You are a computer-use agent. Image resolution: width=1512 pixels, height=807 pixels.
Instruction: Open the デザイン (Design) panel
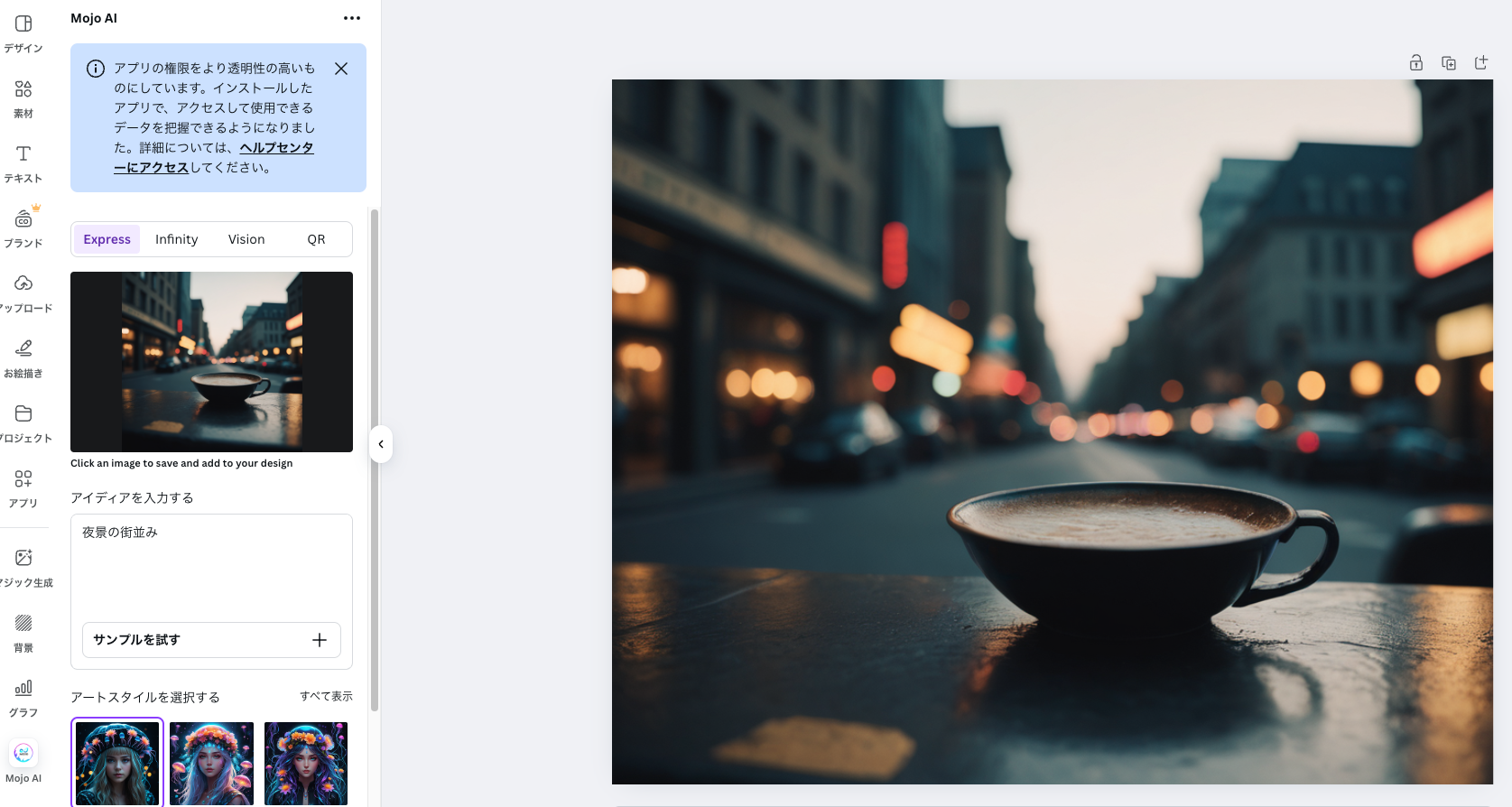23,33
